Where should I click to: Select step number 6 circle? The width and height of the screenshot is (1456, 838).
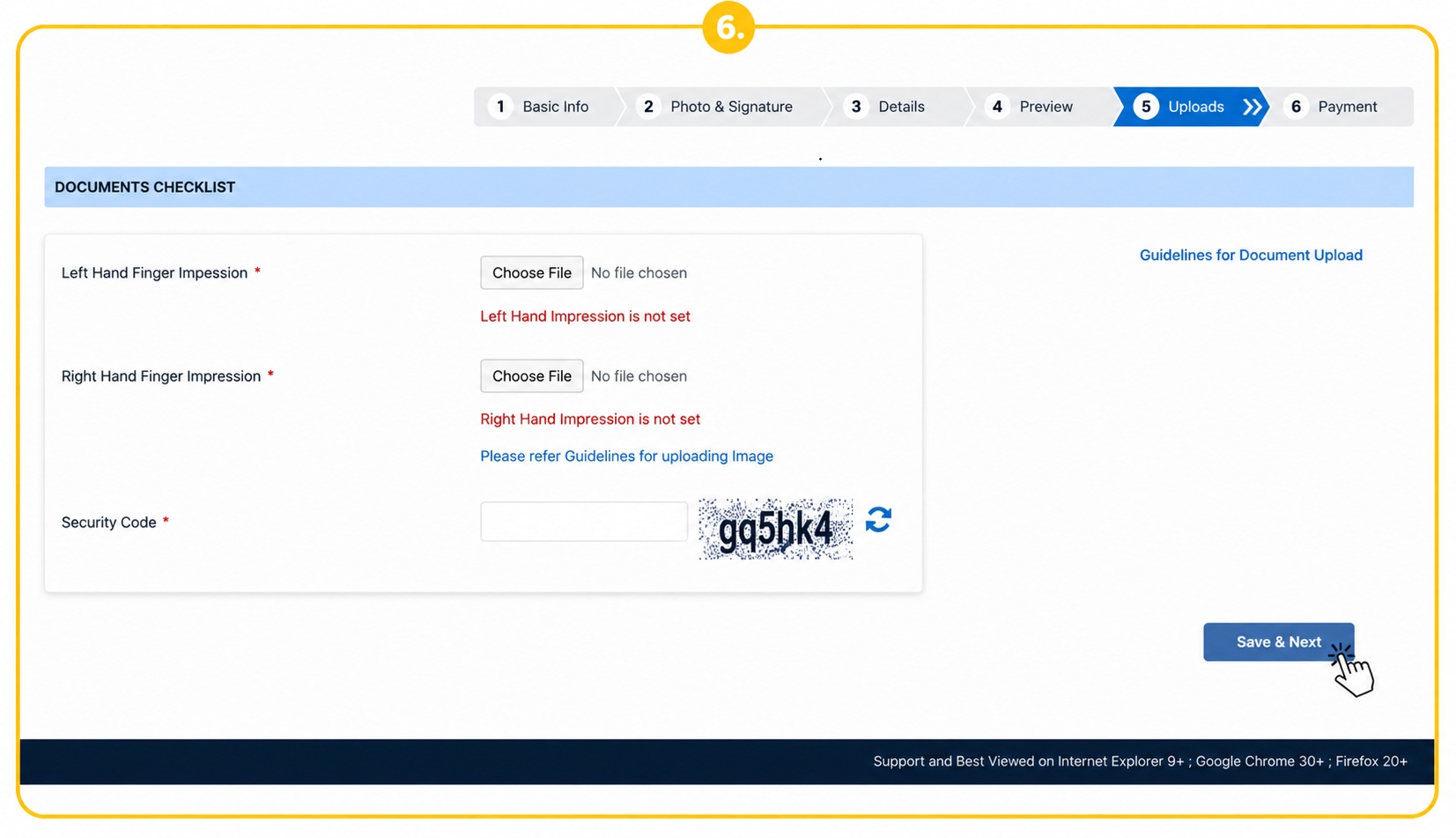[x=1296, y=107]
